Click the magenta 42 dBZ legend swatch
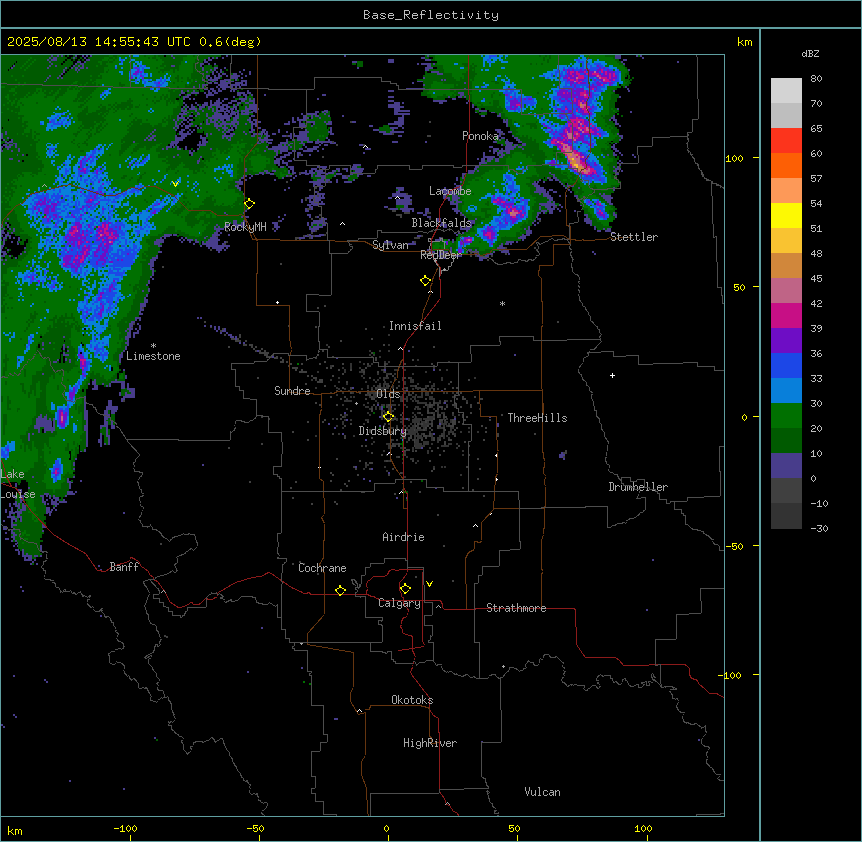This screenshot has width=862, height=842. tap(786, 315)
